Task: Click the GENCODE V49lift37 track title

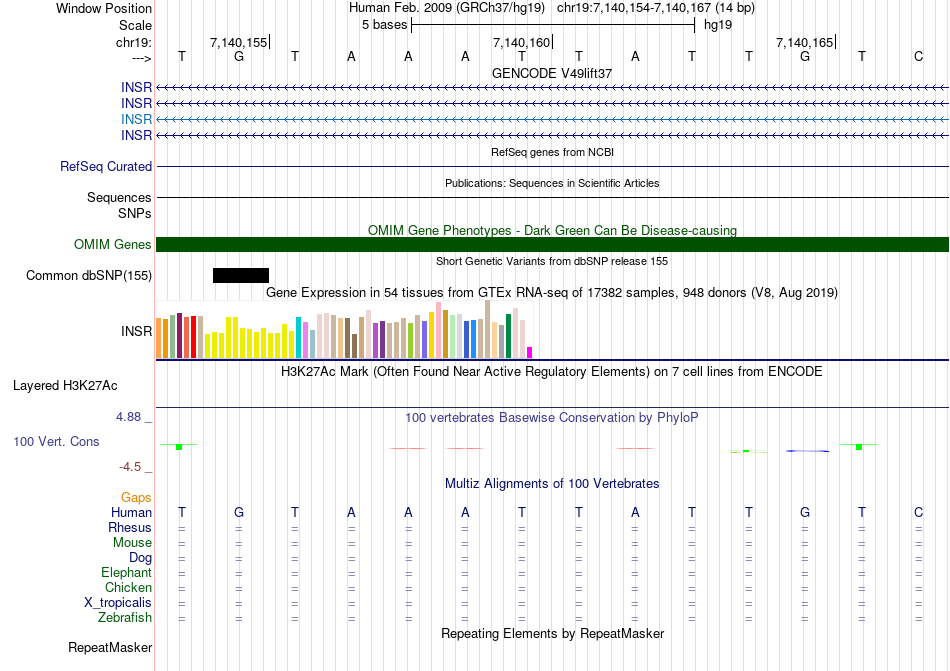Action: point(552,73)
